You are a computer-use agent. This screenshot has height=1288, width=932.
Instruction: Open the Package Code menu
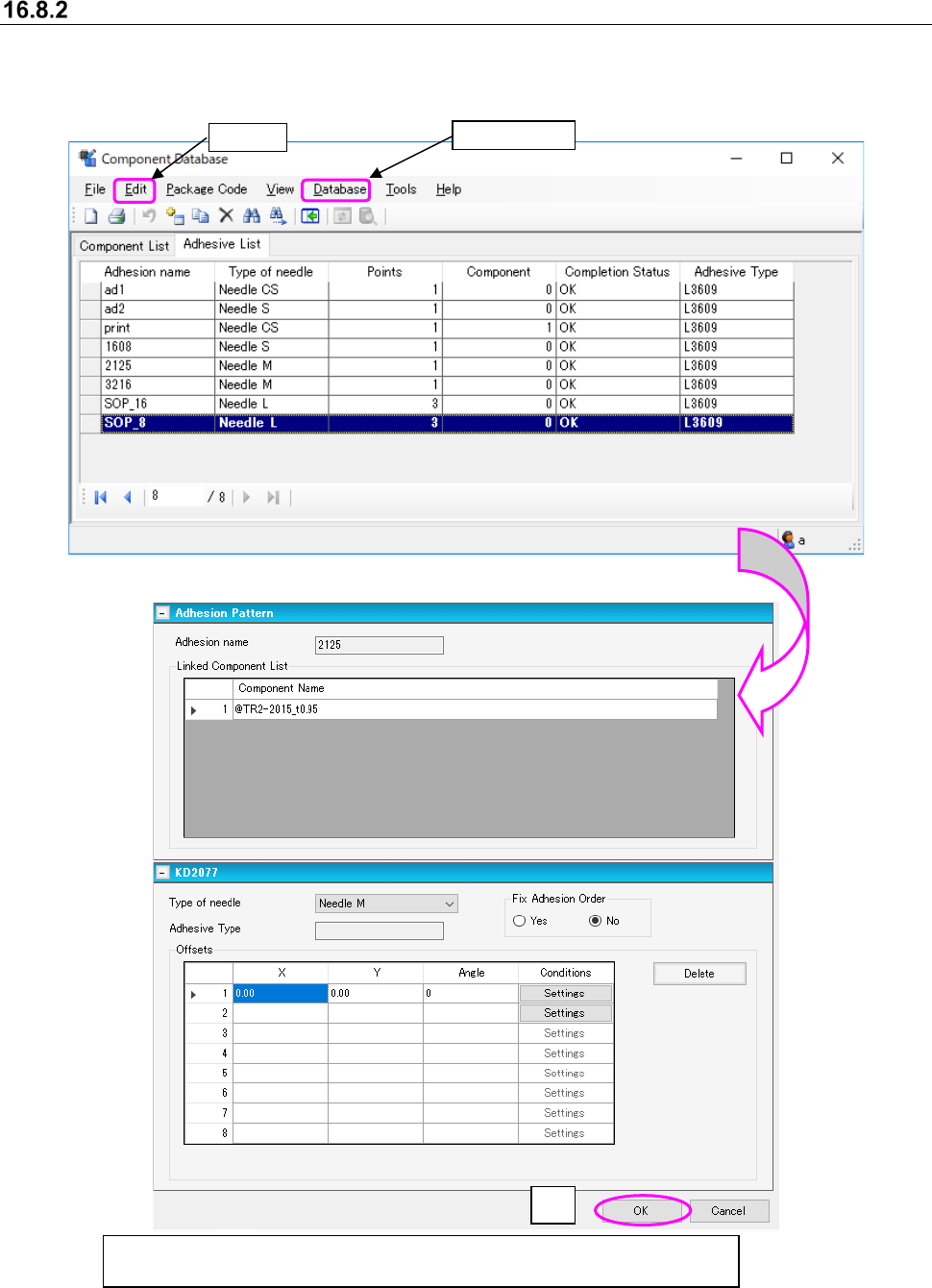[207, 189]
